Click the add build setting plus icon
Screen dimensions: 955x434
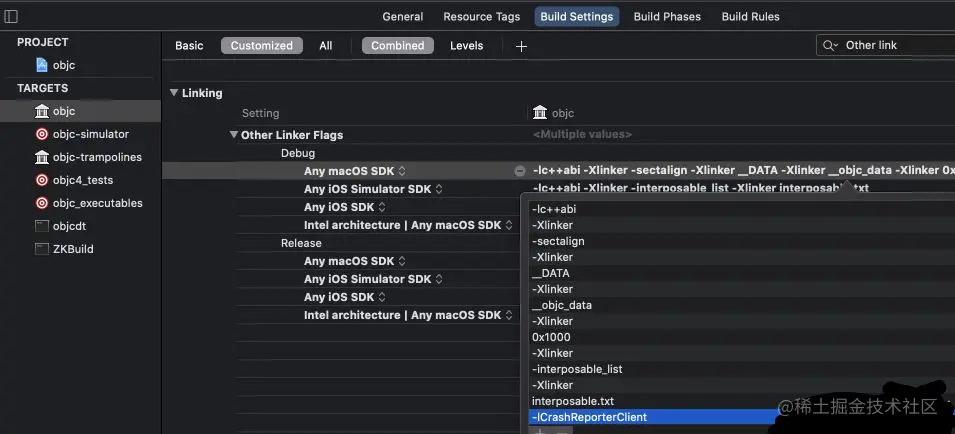521,46
